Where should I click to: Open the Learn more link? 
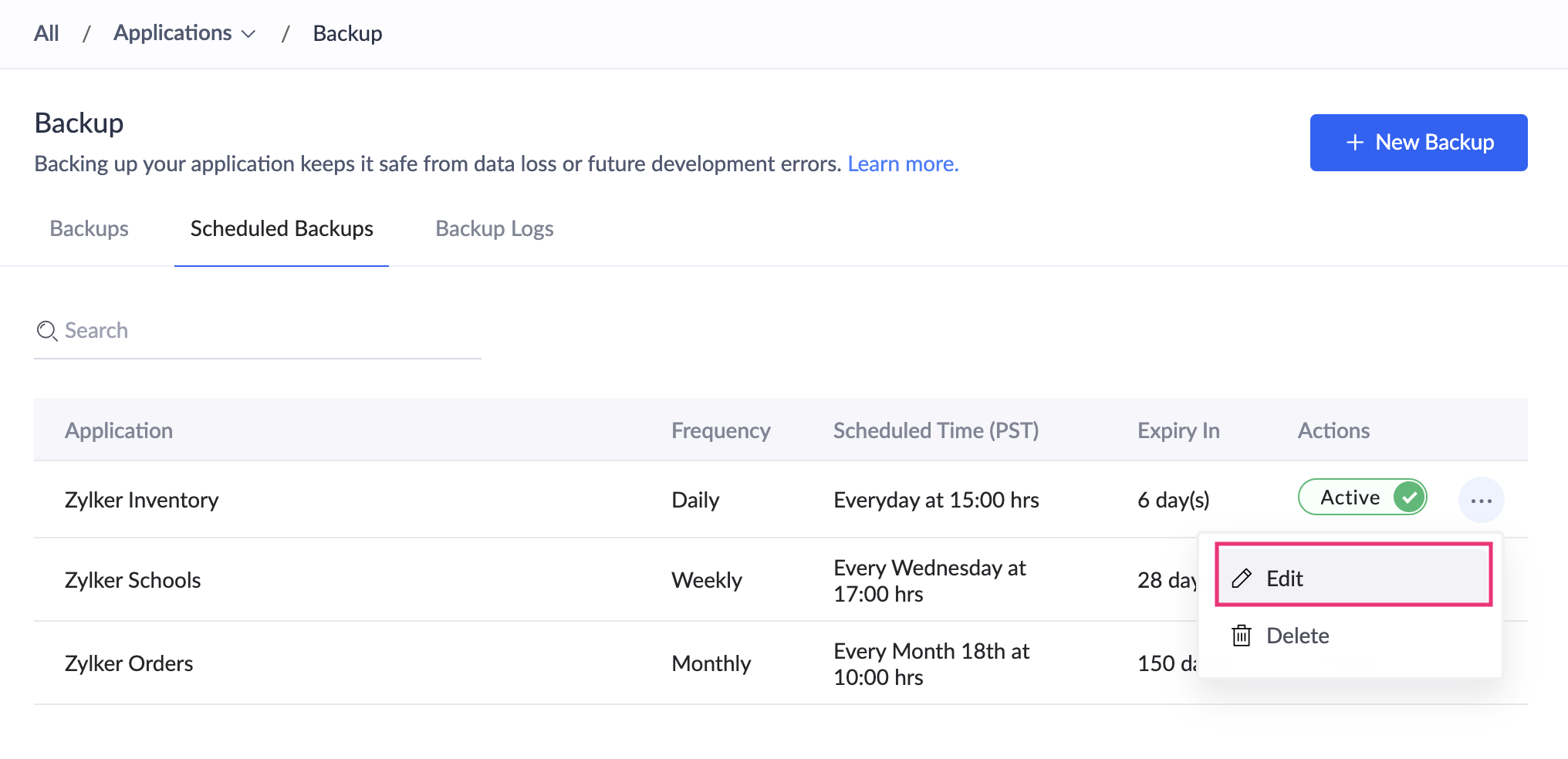902,164
